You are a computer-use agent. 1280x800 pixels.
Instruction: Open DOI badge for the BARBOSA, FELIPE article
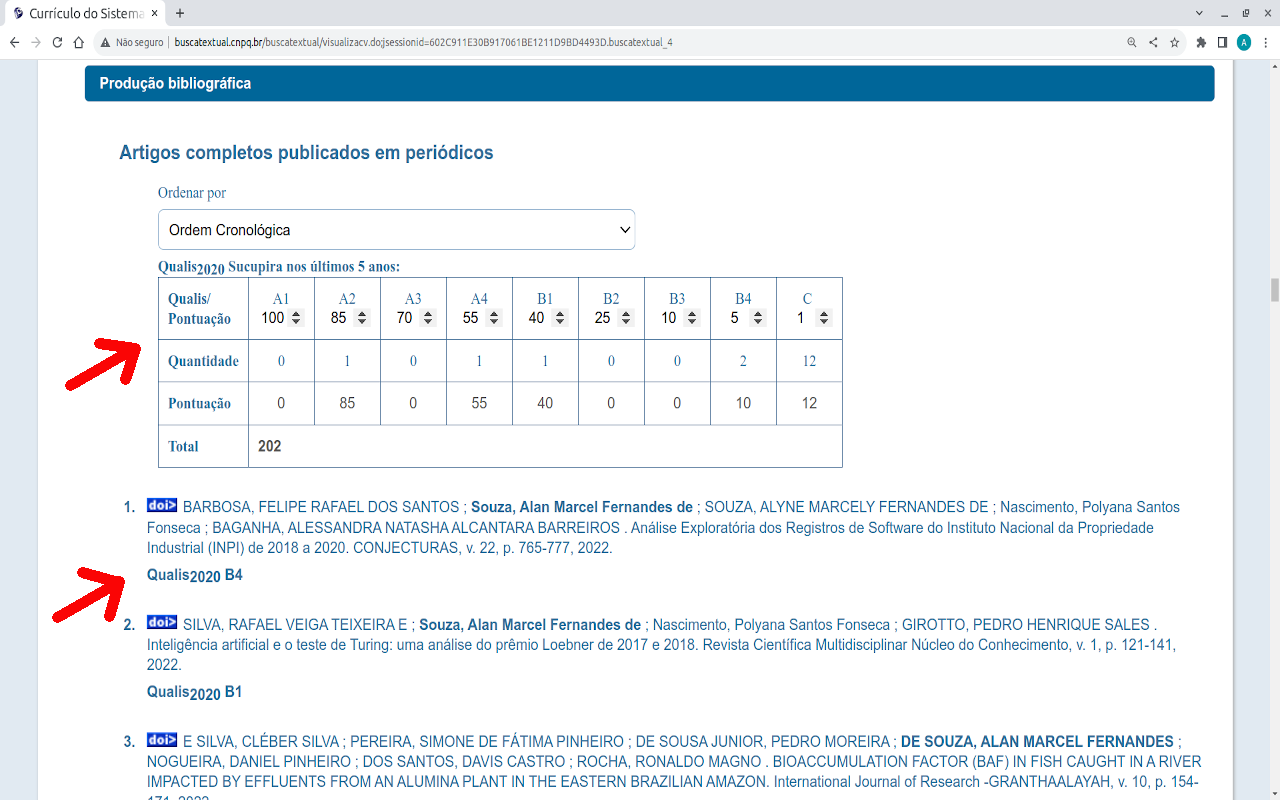point(162,505)
